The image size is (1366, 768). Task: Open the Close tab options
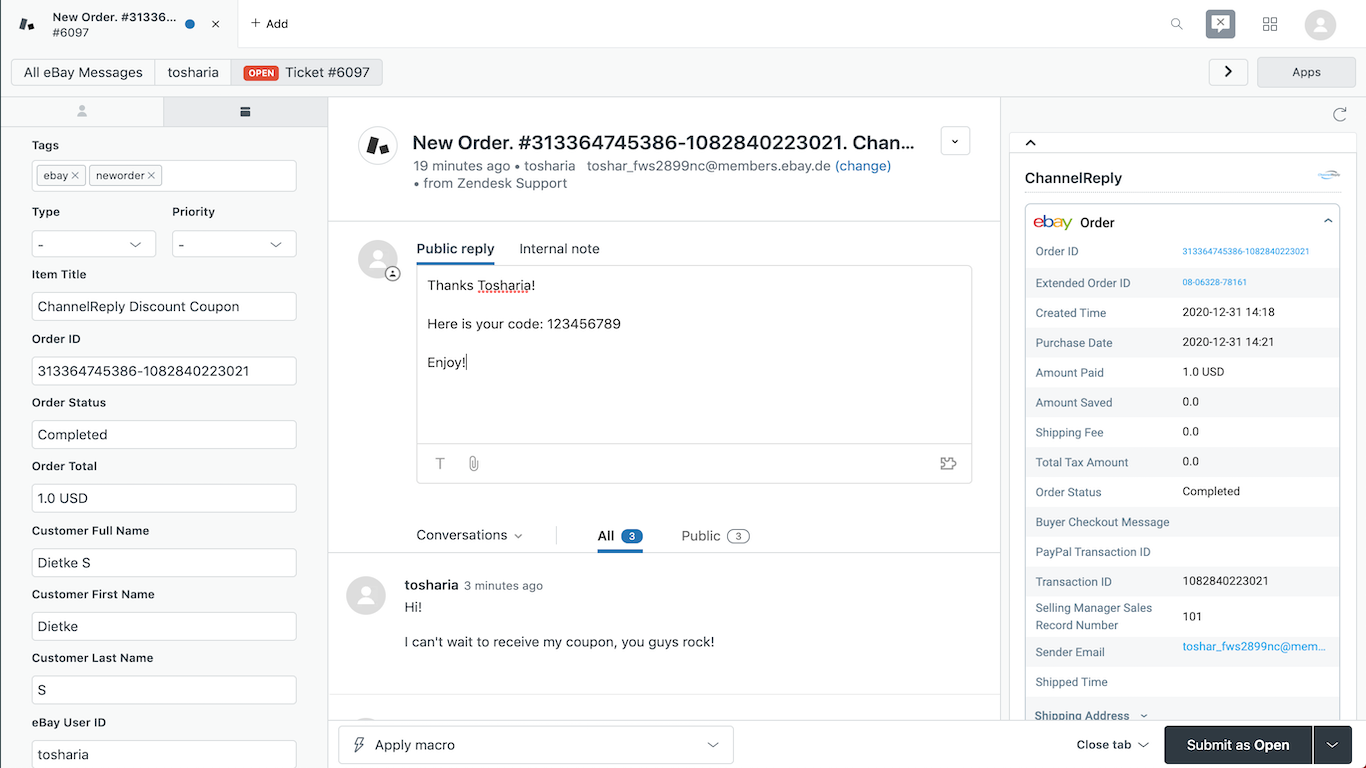pyautogui.click(x=1112, y=745)
